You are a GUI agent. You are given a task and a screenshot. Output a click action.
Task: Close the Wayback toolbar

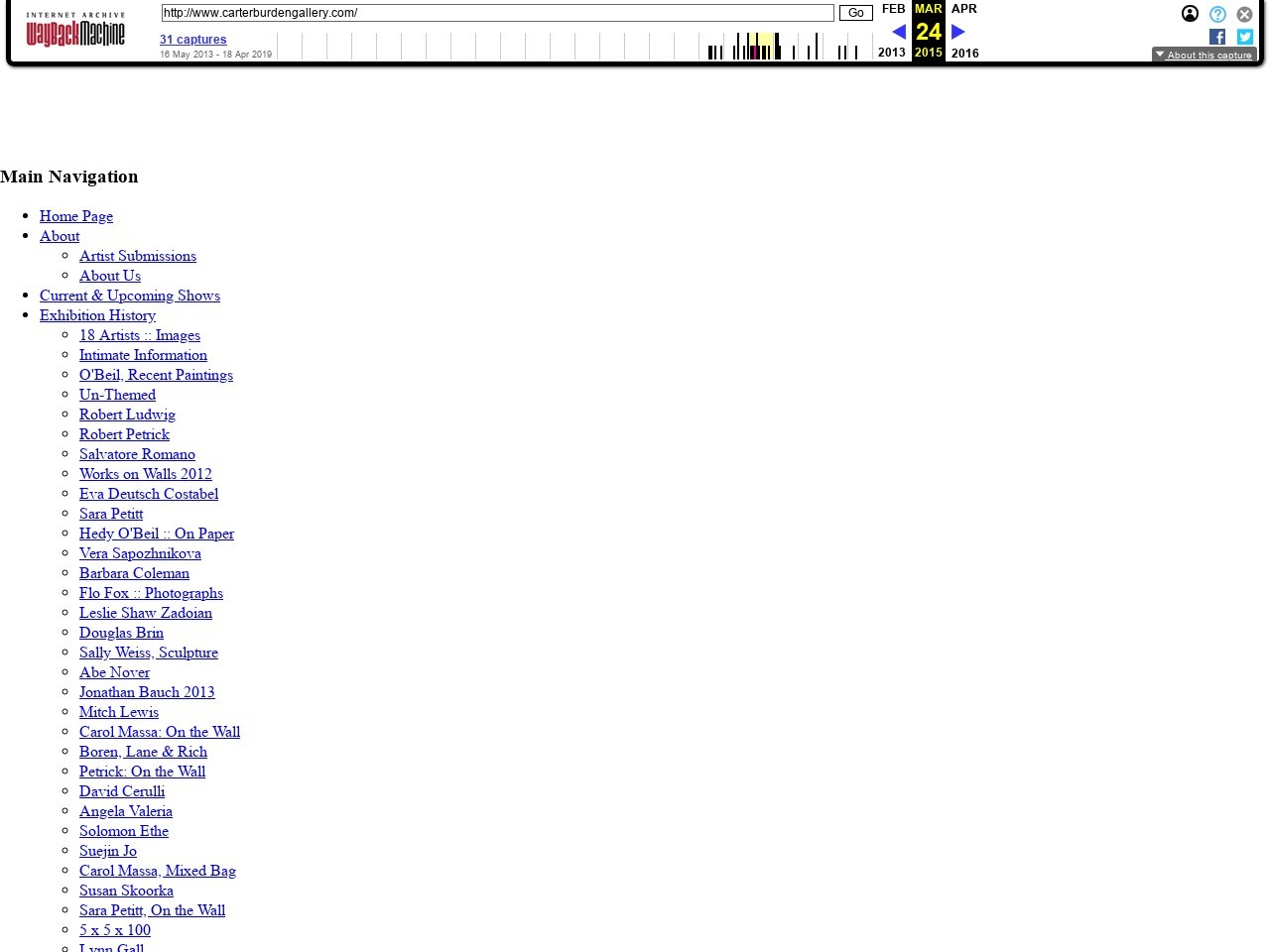(1244, 14)
